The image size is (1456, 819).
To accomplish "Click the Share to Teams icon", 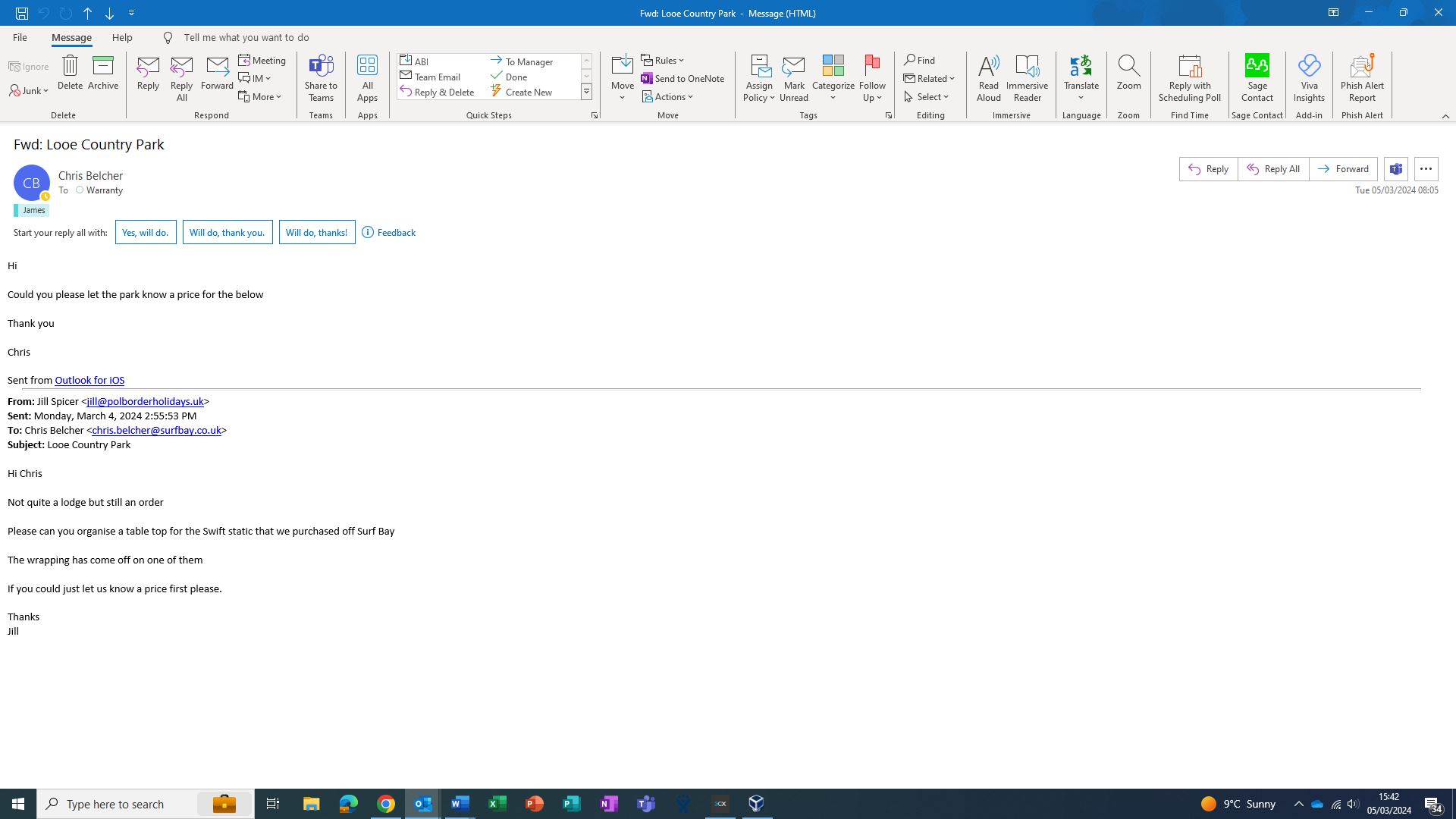I will click(x=321, y=67).
